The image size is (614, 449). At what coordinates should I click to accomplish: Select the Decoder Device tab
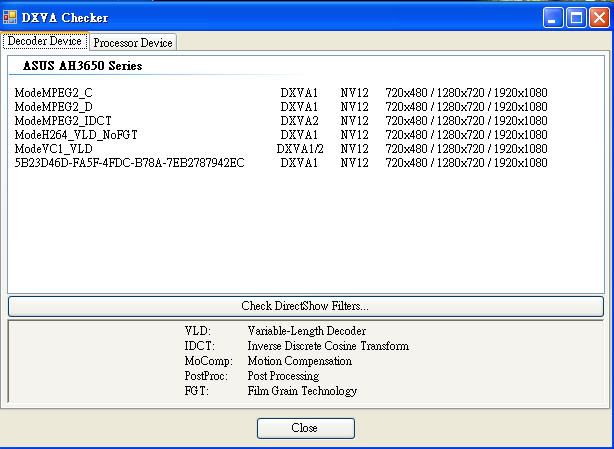pyautogui.click(x=45, y=41)
